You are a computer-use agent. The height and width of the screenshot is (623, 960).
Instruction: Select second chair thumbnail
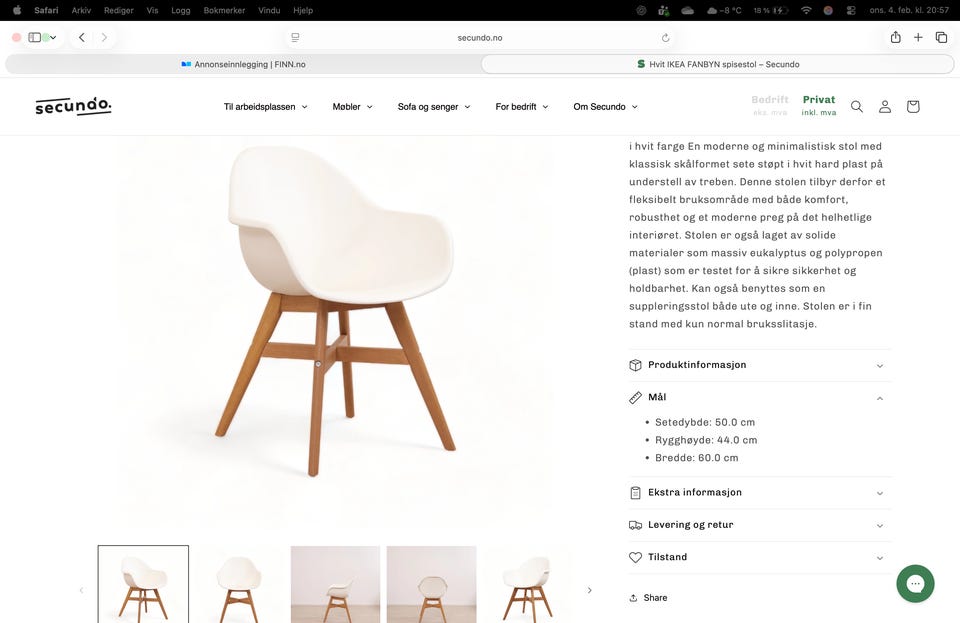[x=239, y=584]
